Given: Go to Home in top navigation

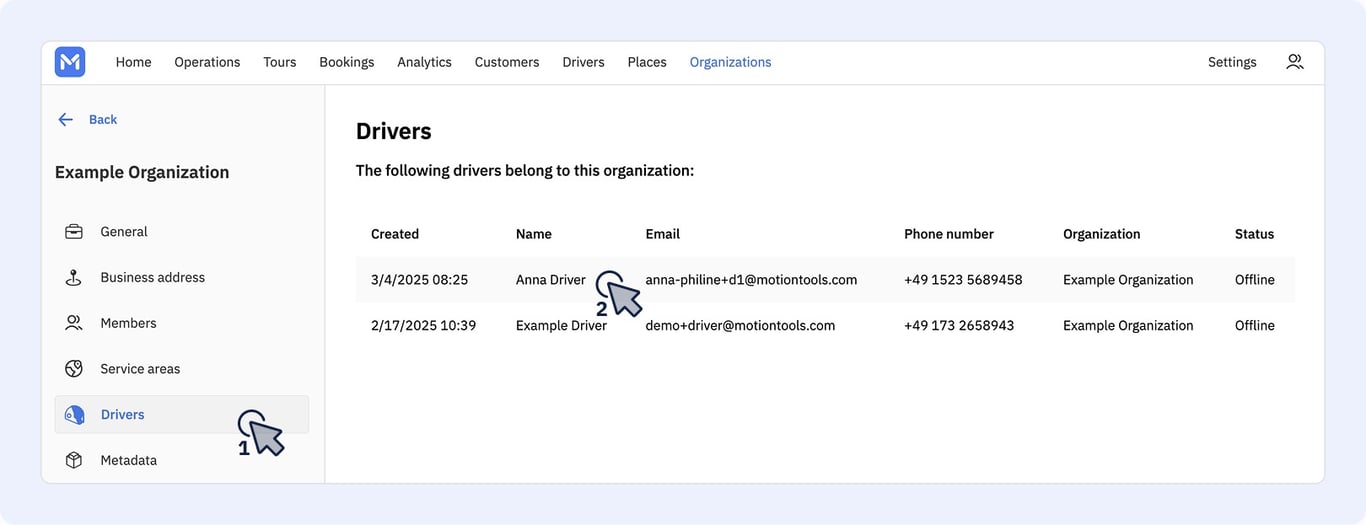Looking at the screenshot, I should (133, 62).
